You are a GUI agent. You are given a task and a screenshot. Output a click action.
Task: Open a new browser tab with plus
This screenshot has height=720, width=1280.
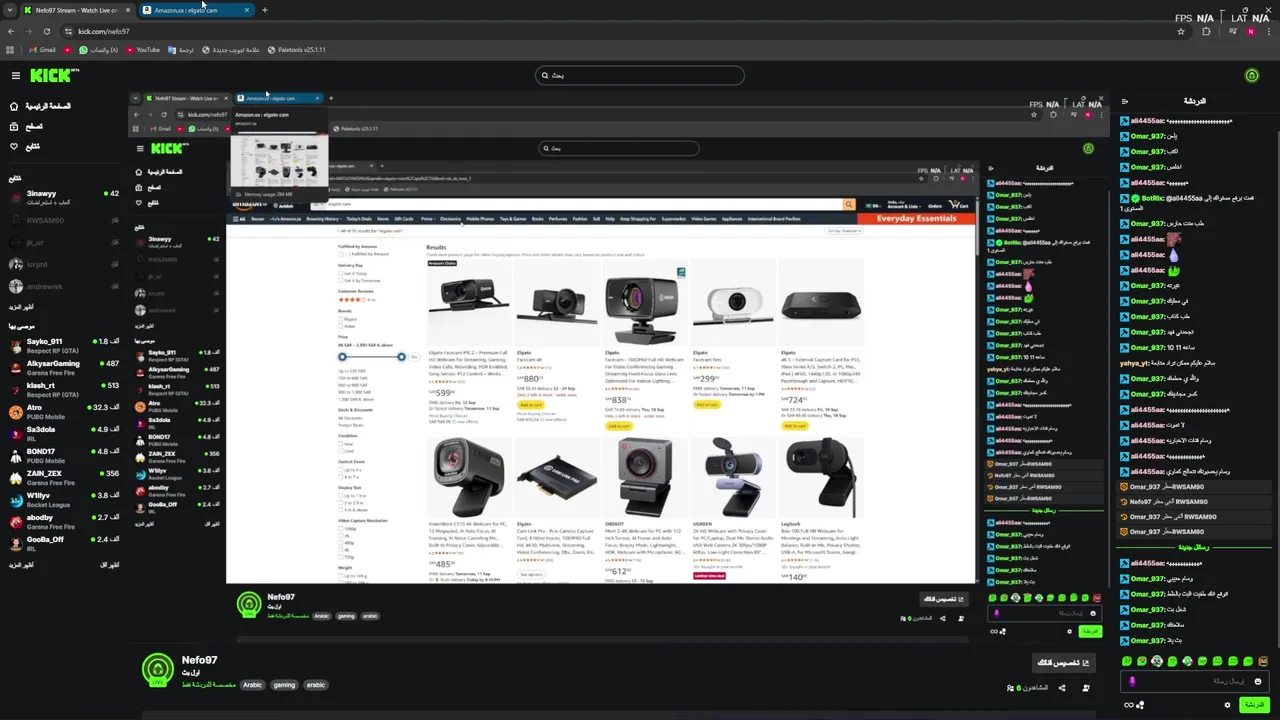[x=264, y=10]
